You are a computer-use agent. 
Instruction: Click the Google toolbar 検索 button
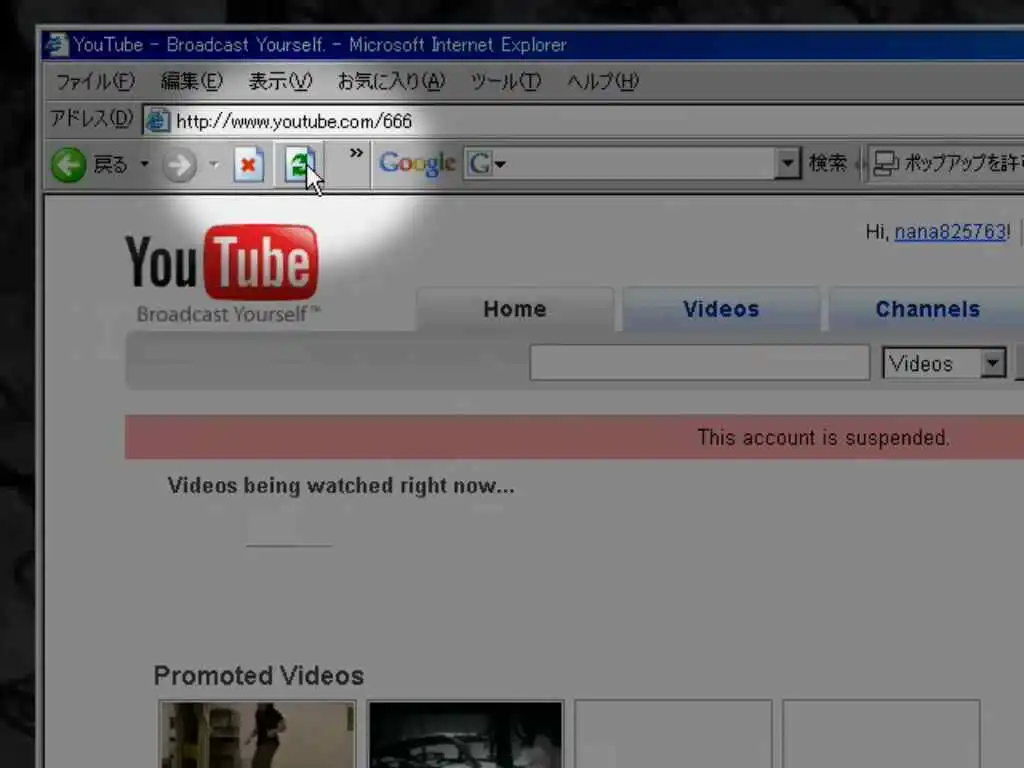click(827, 163)
